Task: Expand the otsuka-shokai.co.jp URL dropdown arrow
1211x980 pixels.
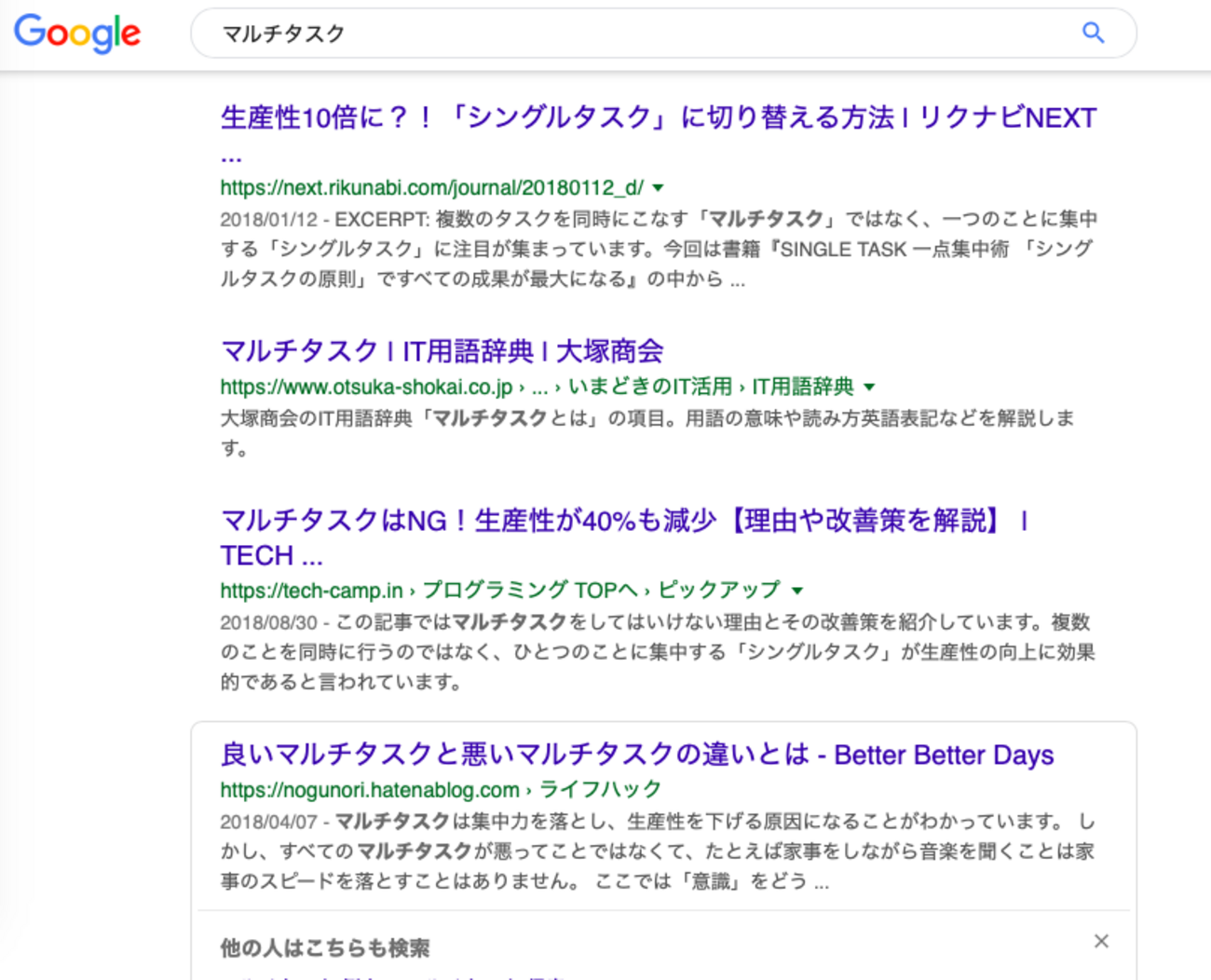Action: [869, 387]
